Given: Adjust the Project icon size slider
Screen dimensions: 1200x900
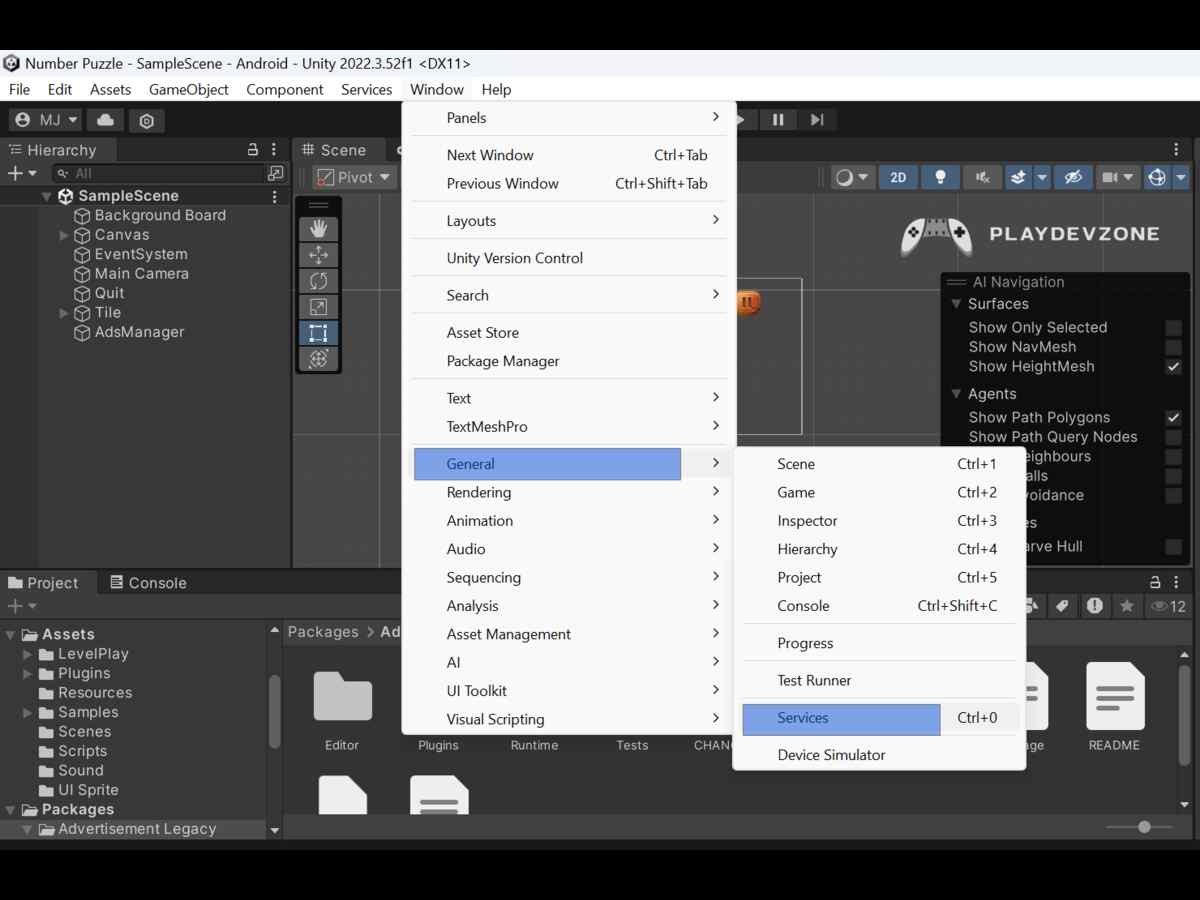Looking at the screenshot, I should point(1144,827).
